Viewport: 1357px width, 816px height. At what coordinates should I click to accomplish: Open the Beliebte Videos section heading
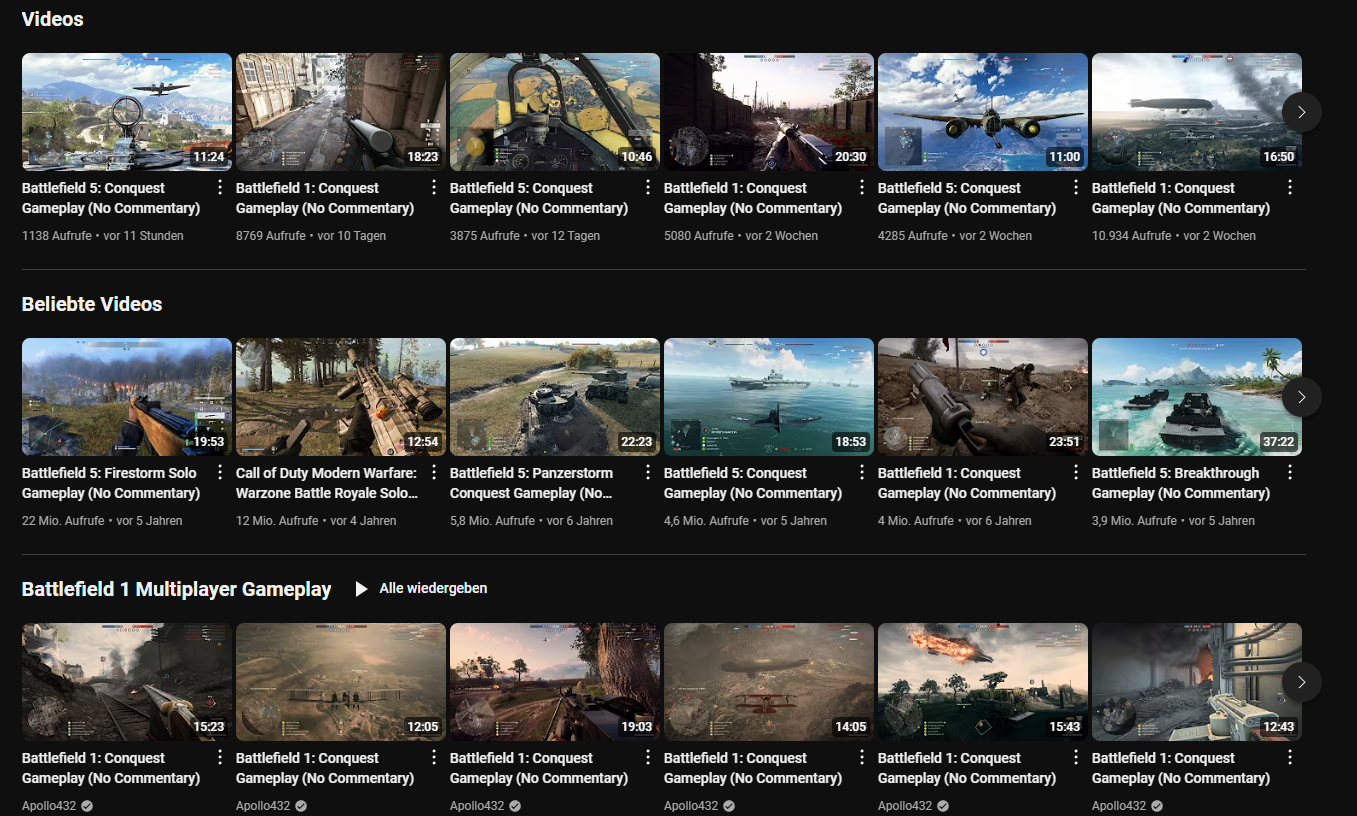92,304
